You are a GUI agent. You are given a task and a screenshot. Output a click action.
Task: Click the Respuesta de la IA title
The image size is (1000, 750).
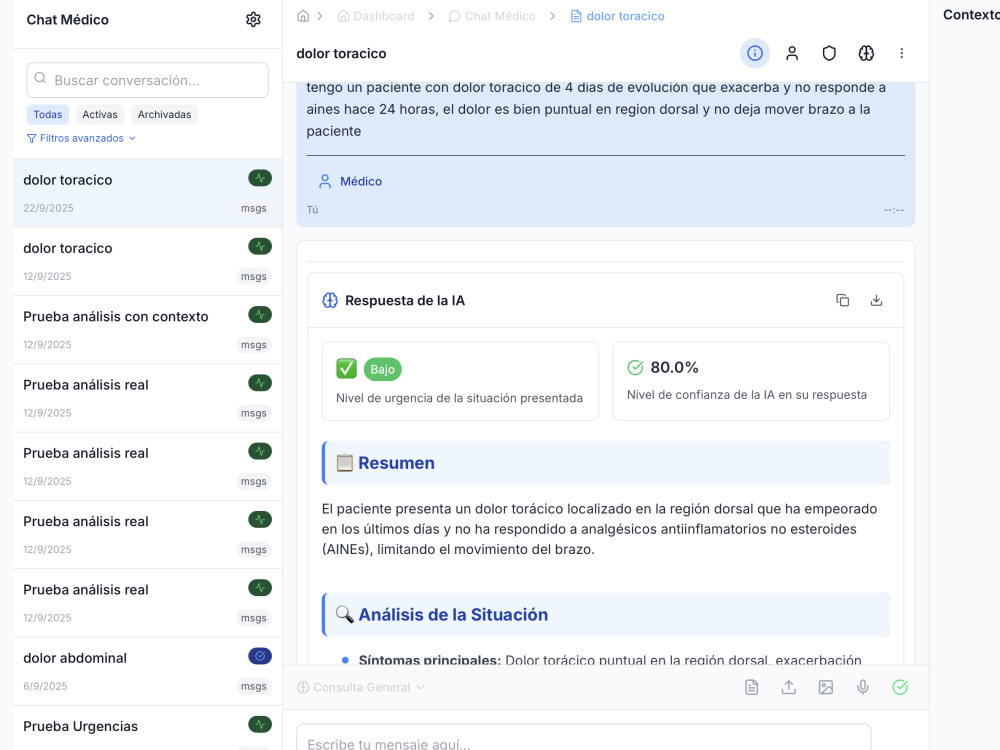pyautogui.click(x=405, y=300)
